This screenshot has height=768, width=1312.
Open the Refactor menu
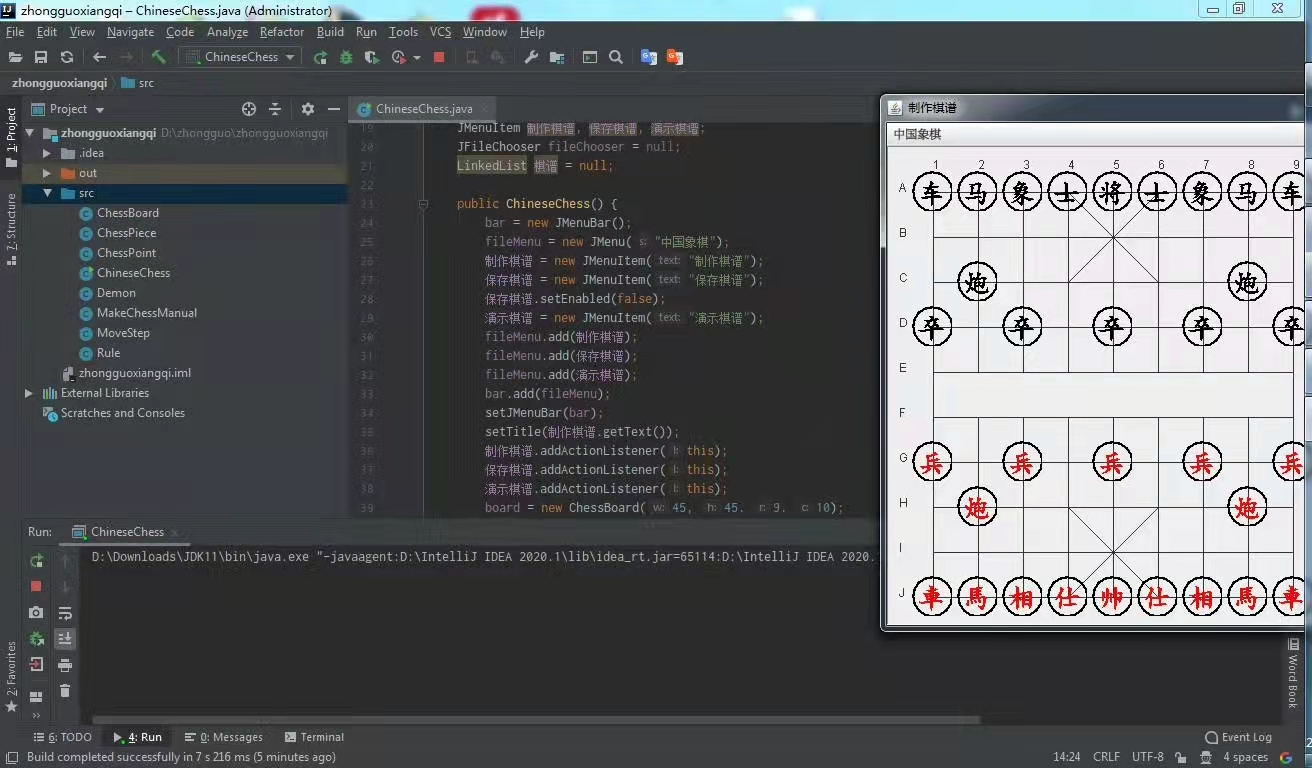pyautogui.click(x=282, y=32)
